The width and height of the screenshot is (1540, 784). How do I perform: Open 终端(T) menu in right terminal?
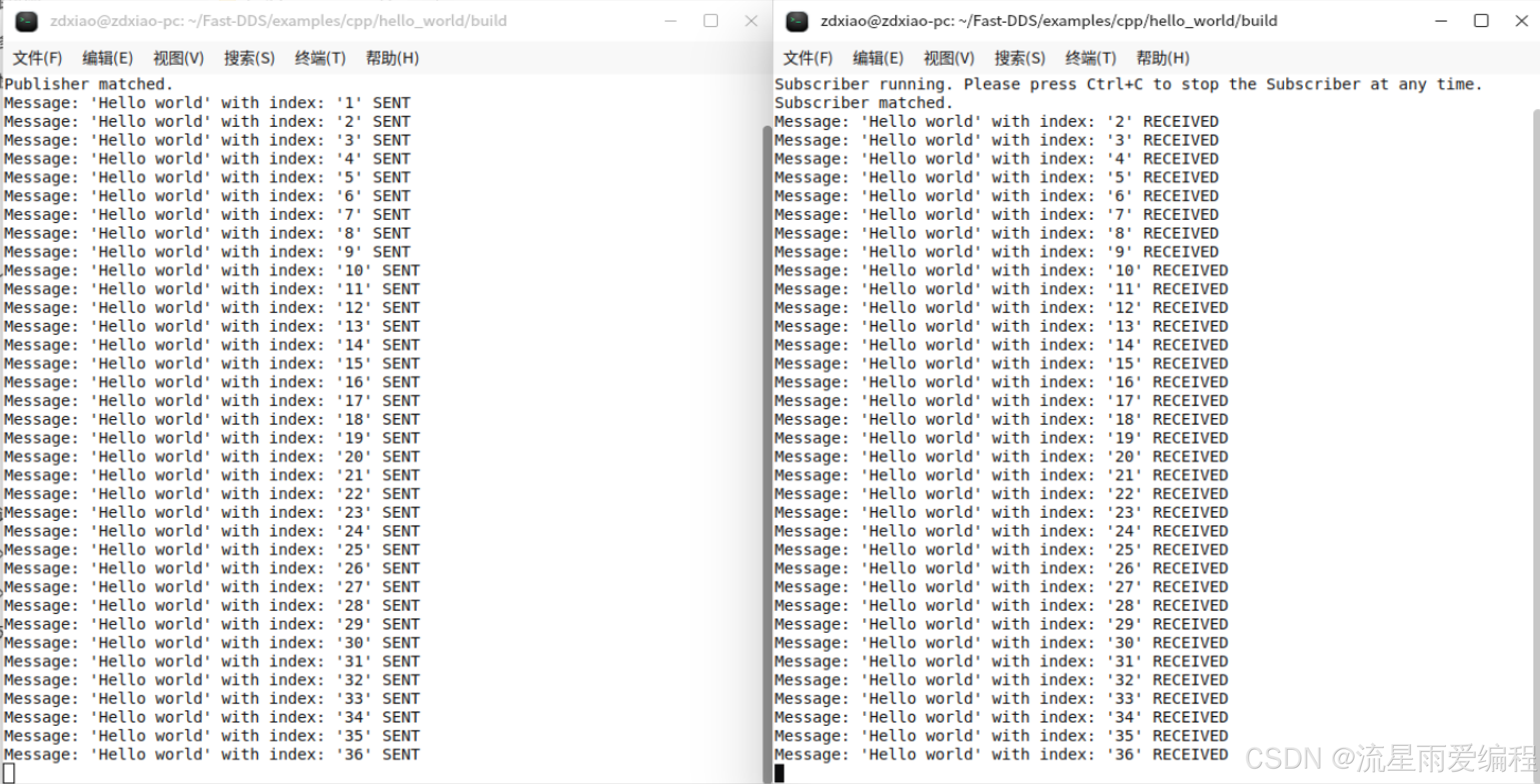(1091, 58)
